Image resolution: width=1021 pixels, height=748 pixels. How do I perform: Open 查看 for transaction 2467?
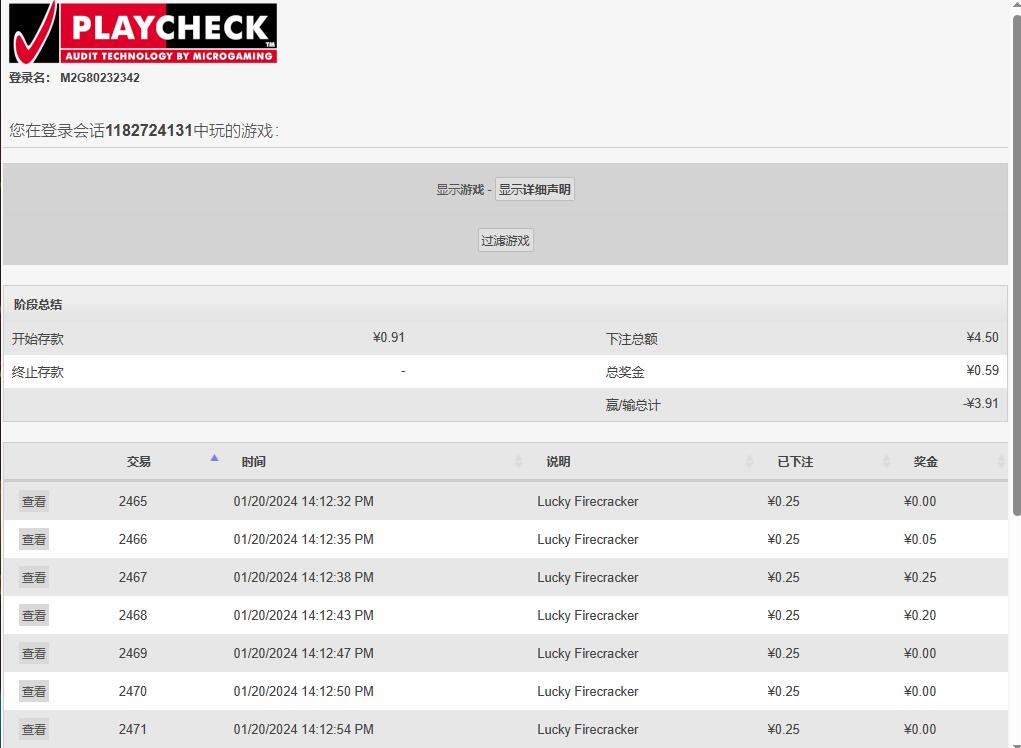34,578
